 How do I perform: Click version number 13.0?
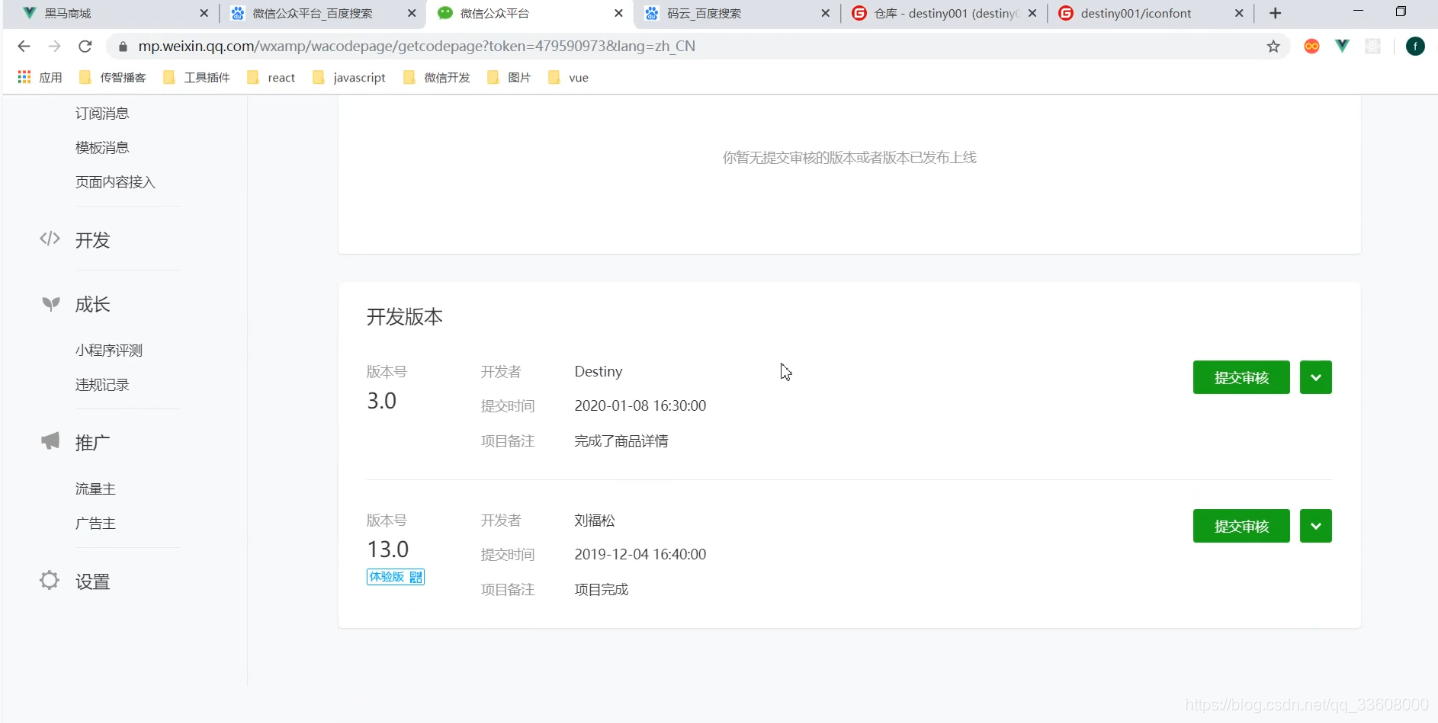click(x=388, y=549)
